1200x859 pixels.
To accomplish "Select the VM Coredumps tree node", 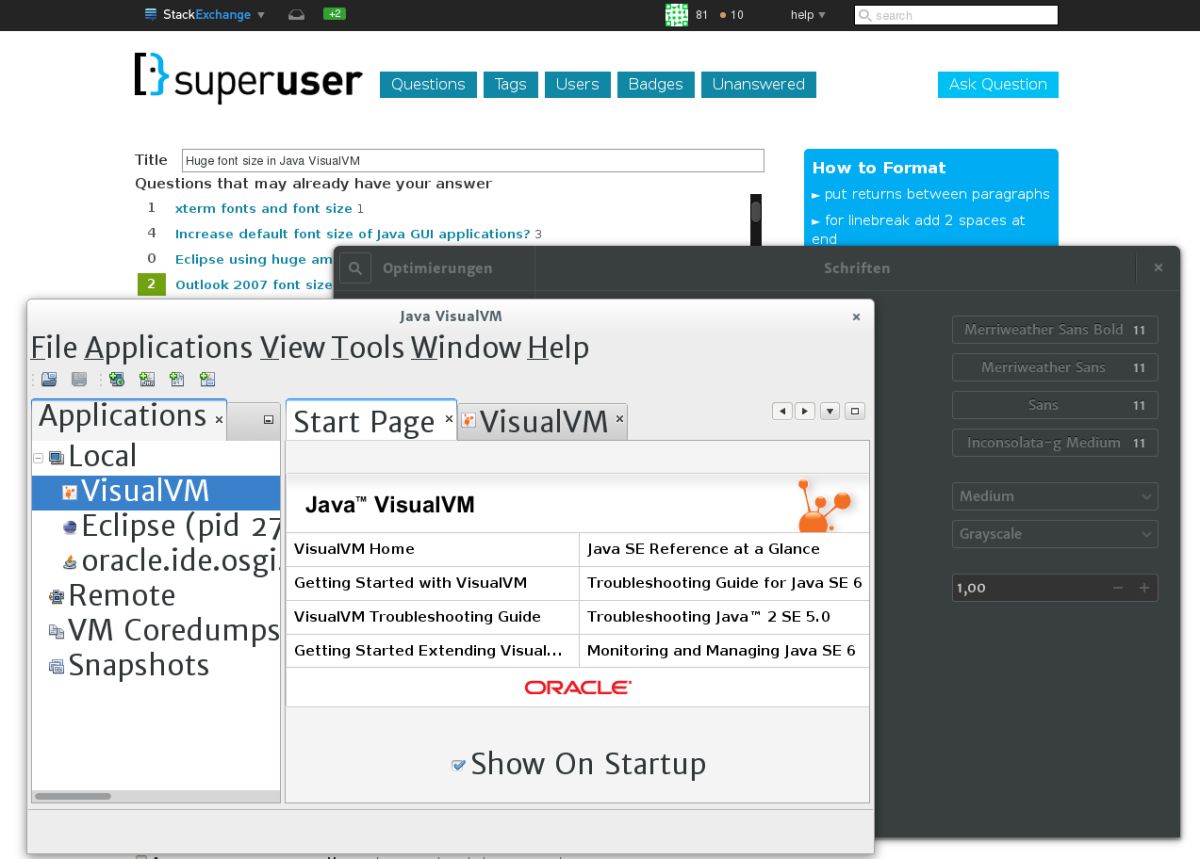I will [x=164, y=631].
